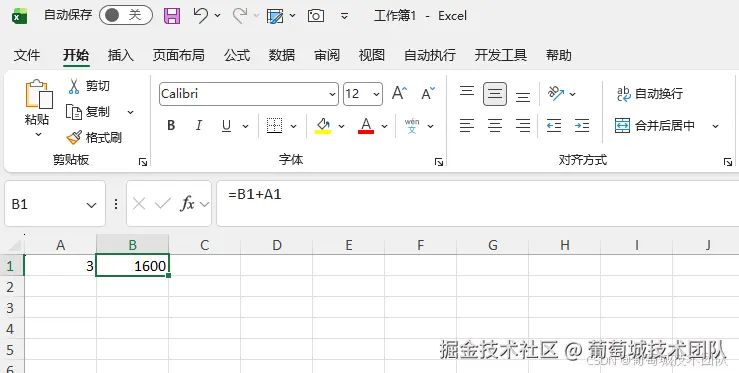
Task: Increase indent
Action: [x=582, y=125]
